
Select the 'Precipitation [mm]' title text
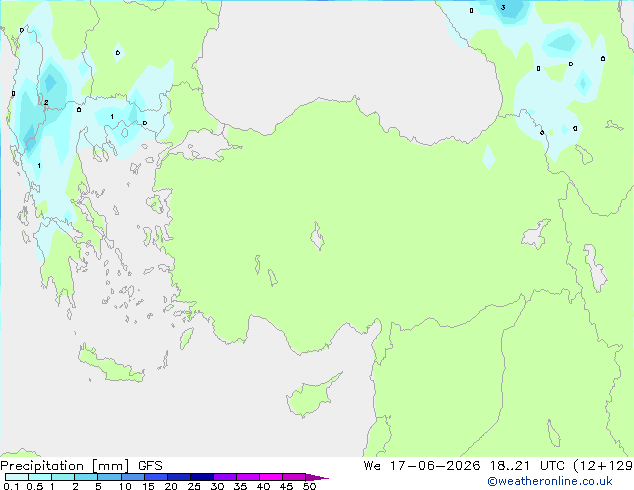pyautogui.click(x=65, y=466)
